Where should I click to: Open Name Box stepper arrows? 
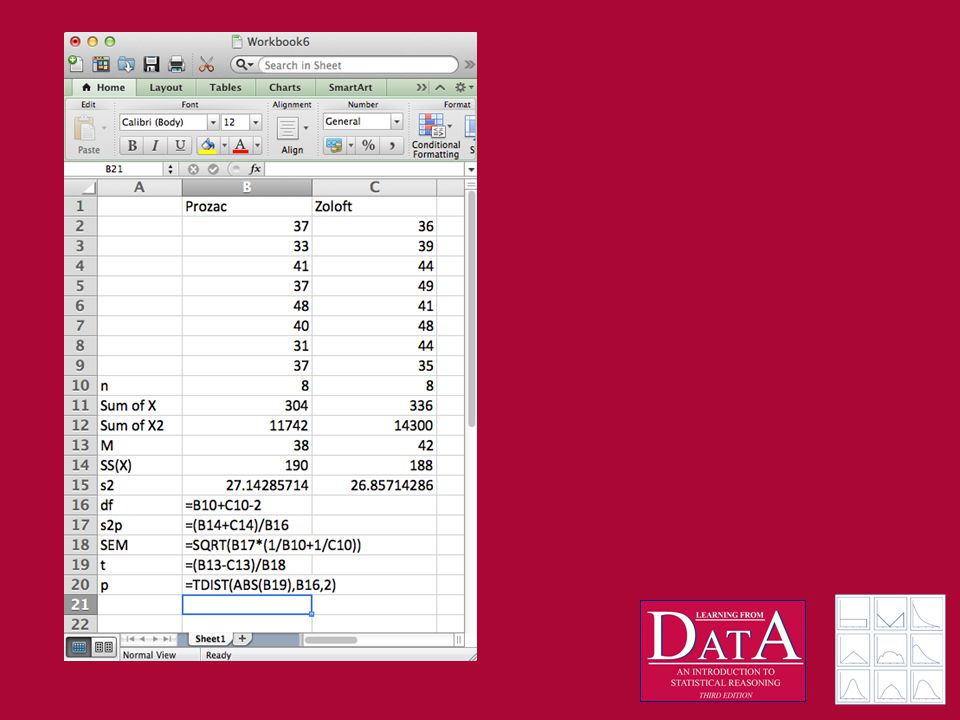pyautogui.click(x=170, y=169)
